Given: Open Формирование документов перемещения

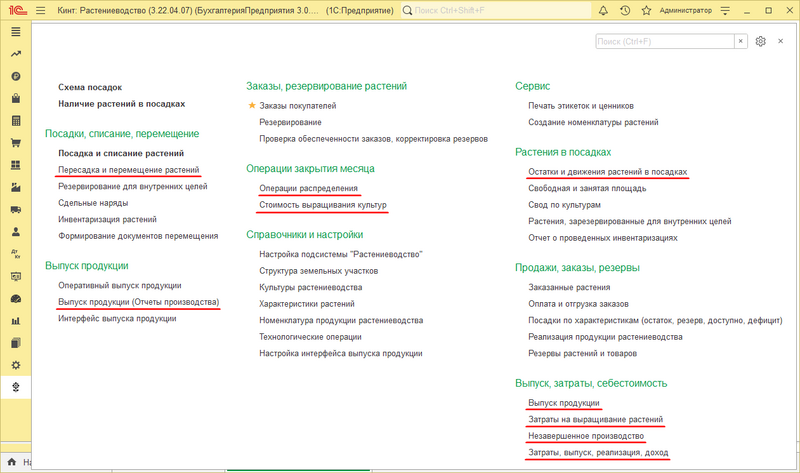Looking at the screenshot, I should click(138, 236).
